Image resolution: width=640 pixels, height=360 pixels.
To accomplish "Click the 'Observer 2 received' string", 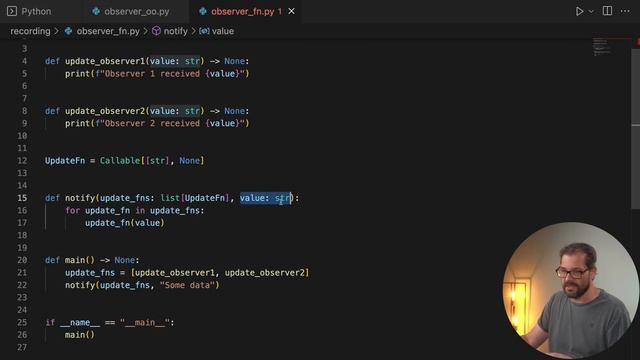I will [x=152, y=123].
